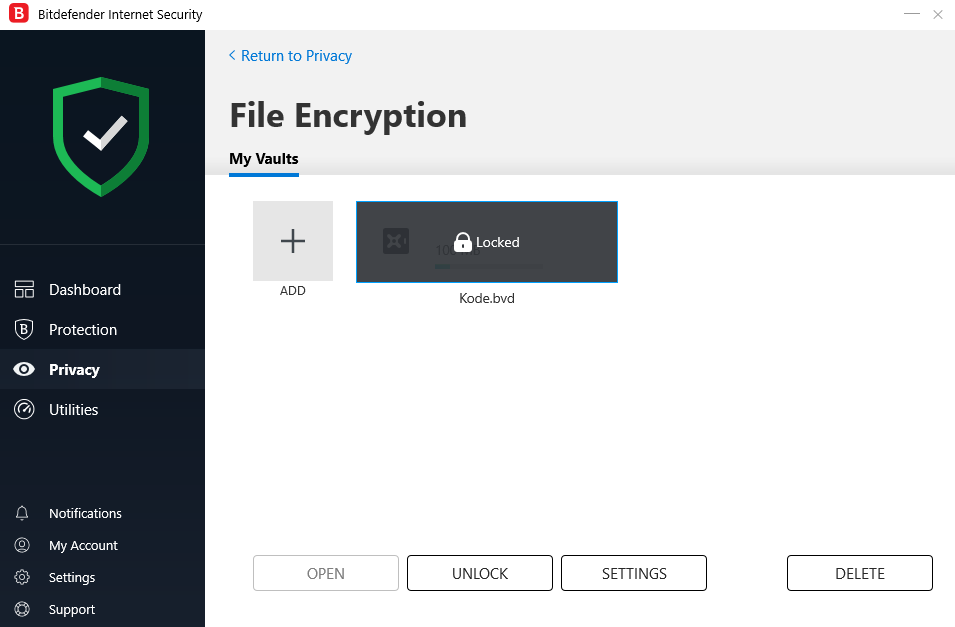The width and height of the screenshot is (955, 627).
Task: Click the Kode.bvd file name label
Action: pyautogui.click(x=487, y=298)
